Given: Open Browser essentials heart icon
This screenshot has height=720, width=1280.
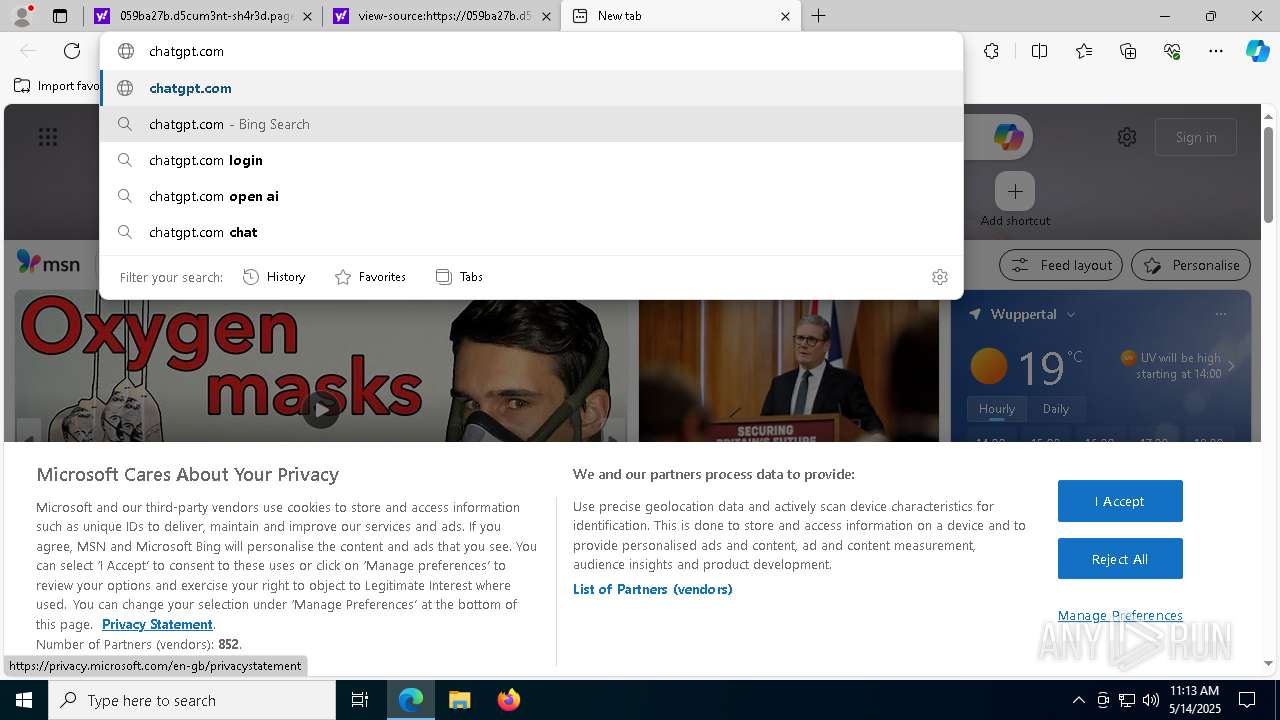Looking at the screenshot, I should pyautogui.click(x=1172, y=51).
